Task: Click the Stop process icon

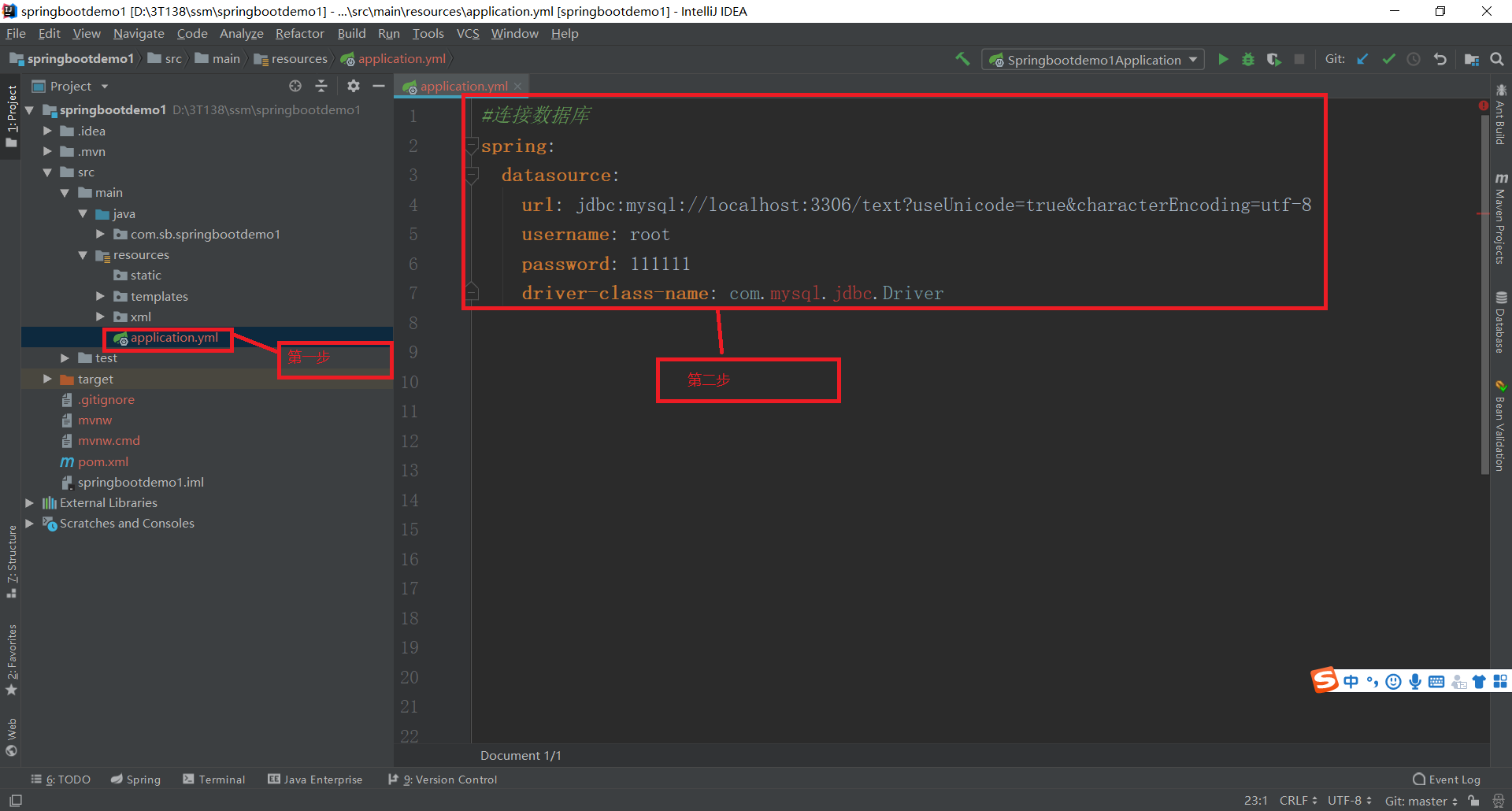Action: [1299, 59]
